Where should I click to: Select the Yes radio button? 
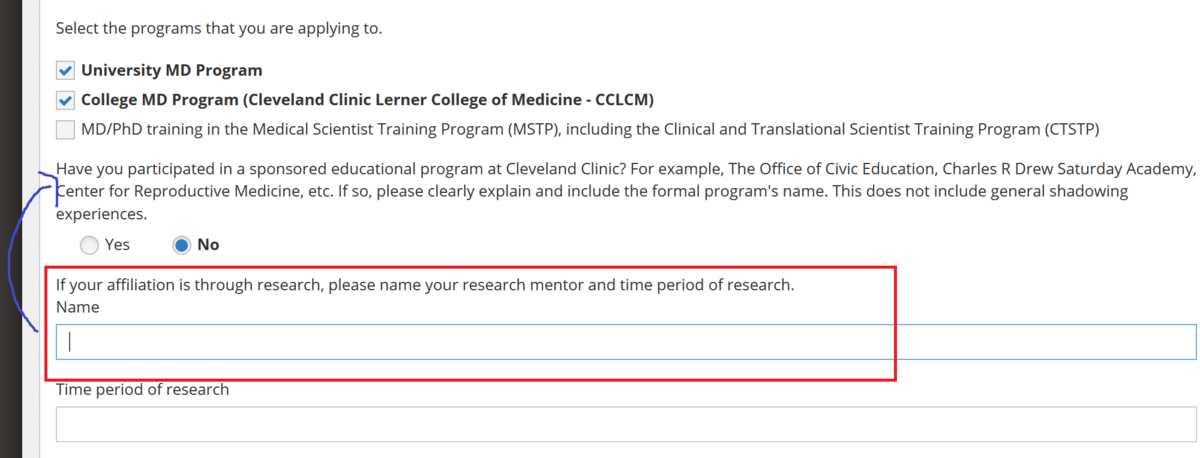point(89,245)
